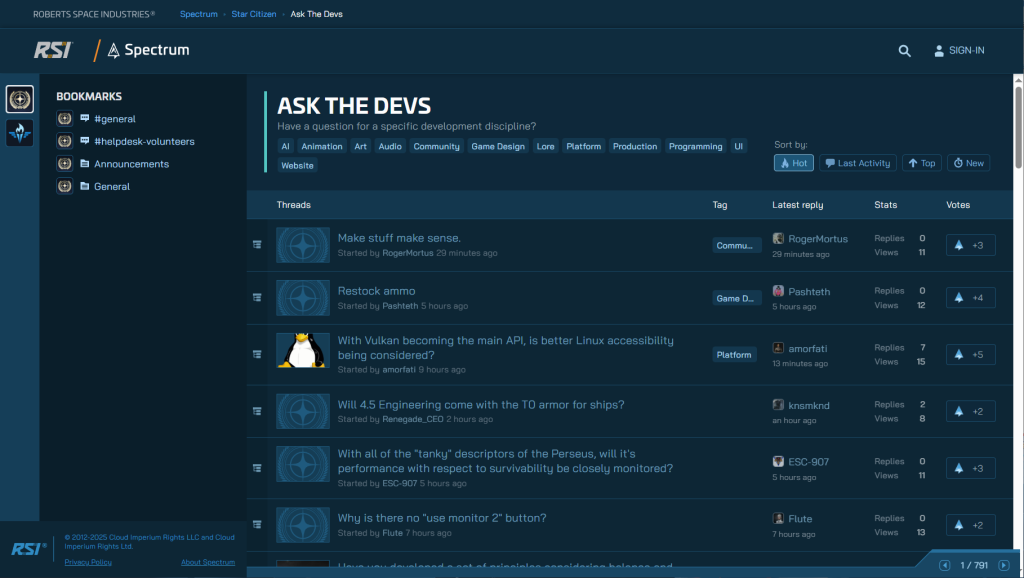Upvote the "Make stuff make sense." thread
Viewport: 1024px width, 578px height.
coord(970,245)
